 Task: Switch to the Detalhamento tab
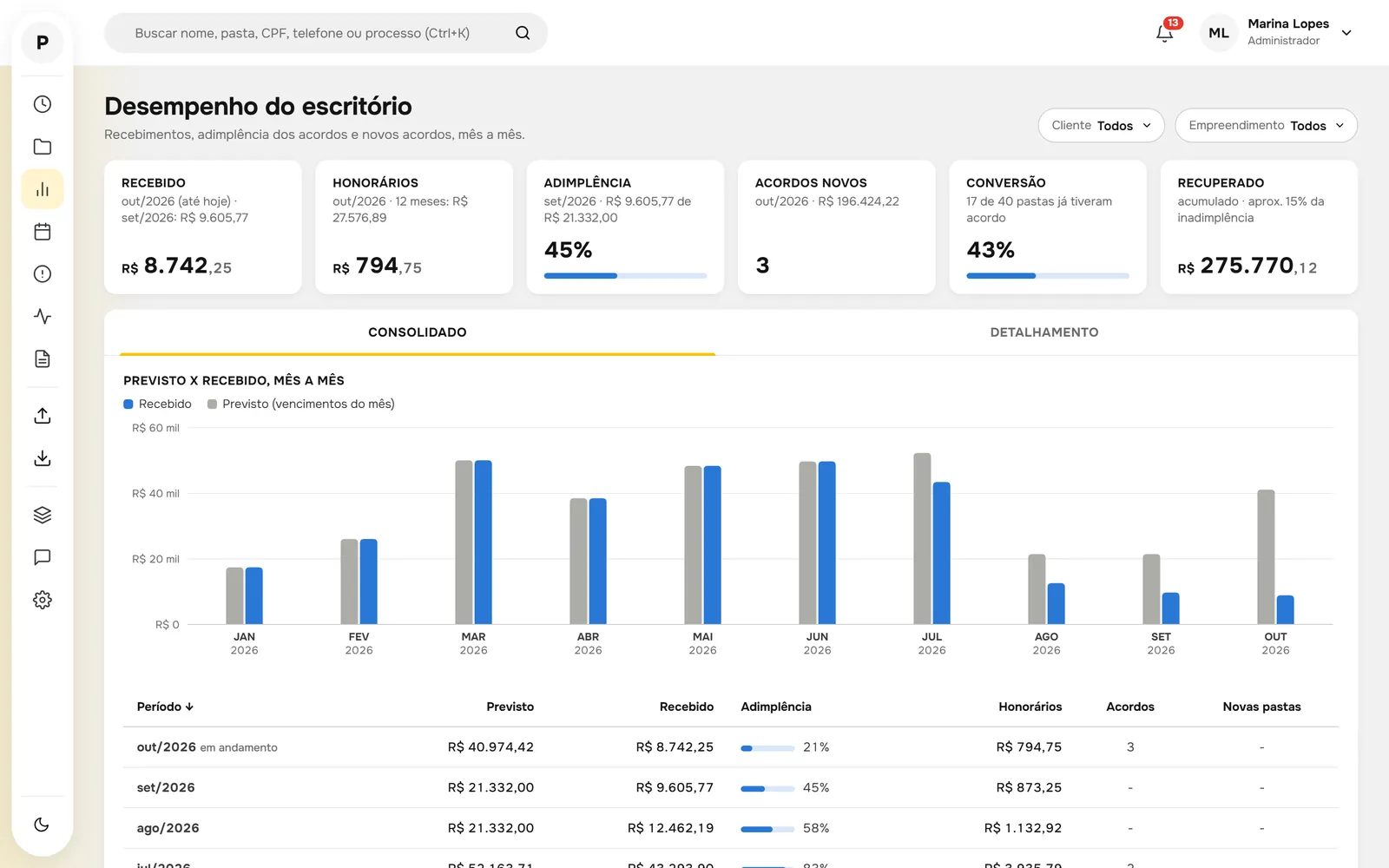click(1044, 332)
